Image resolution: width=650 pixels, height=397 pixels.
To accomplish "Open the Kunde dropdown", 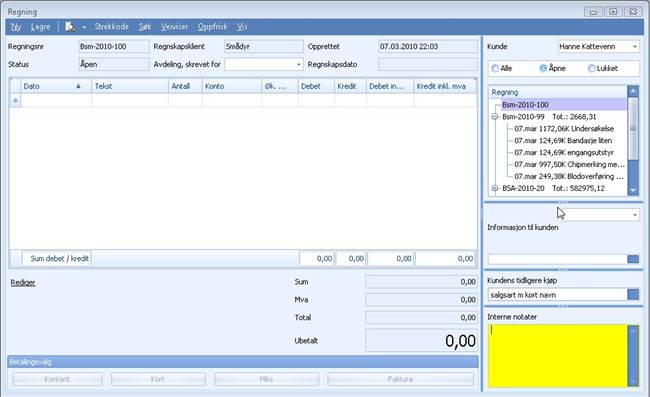I will click(635, 47).
